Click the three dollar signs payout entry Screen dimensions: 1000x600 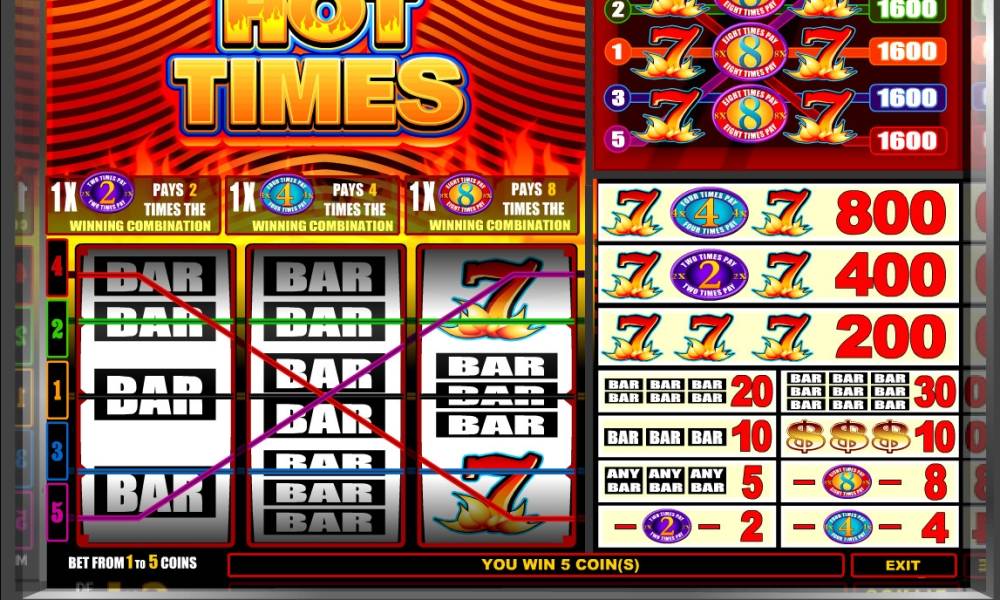pos(870,437)
